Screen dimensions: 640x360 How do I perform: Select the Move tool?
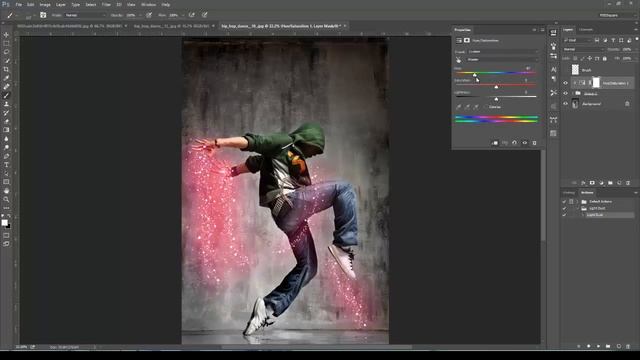pyautogui.click(x=6, y=35)
